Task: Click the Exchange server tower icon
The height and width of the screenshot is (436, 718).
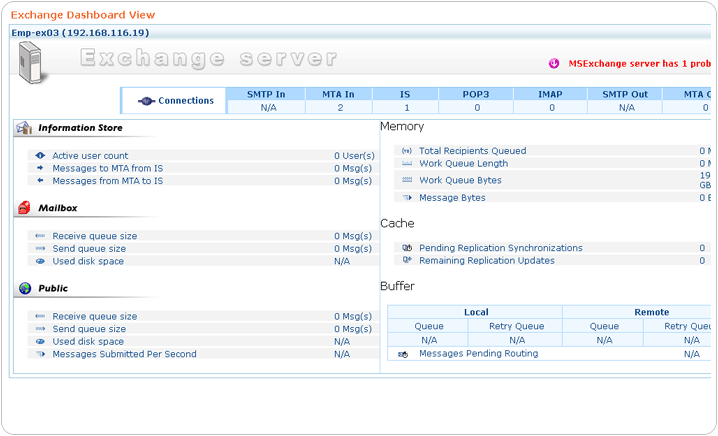Action: coord(32,62)
